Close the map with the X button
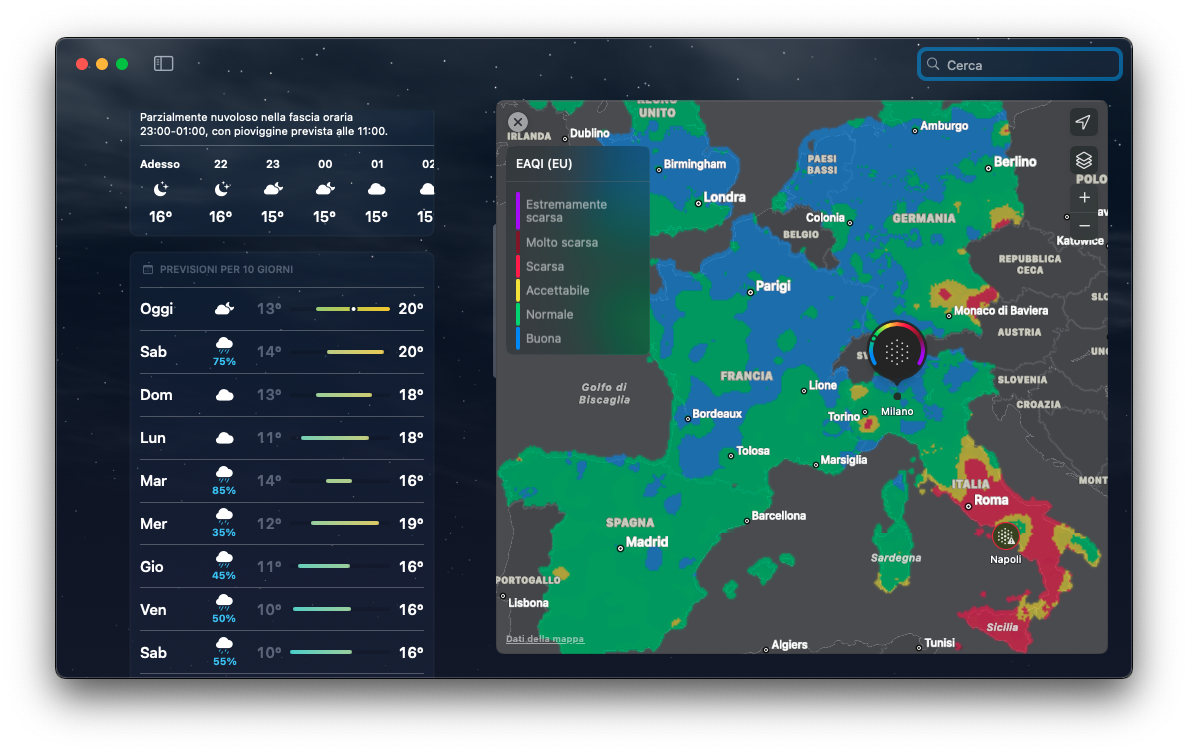 pyautogui.click(x=517, y=122)
